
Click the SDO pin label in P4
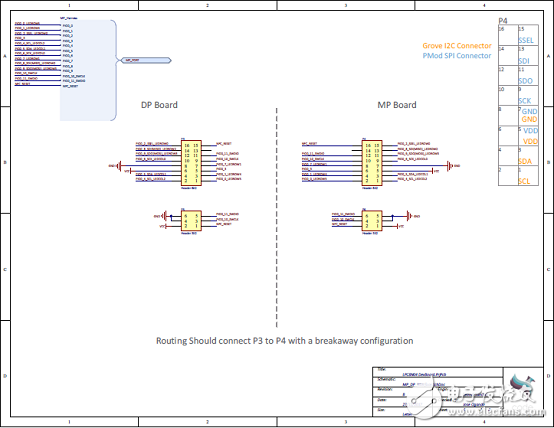[525, 81]
